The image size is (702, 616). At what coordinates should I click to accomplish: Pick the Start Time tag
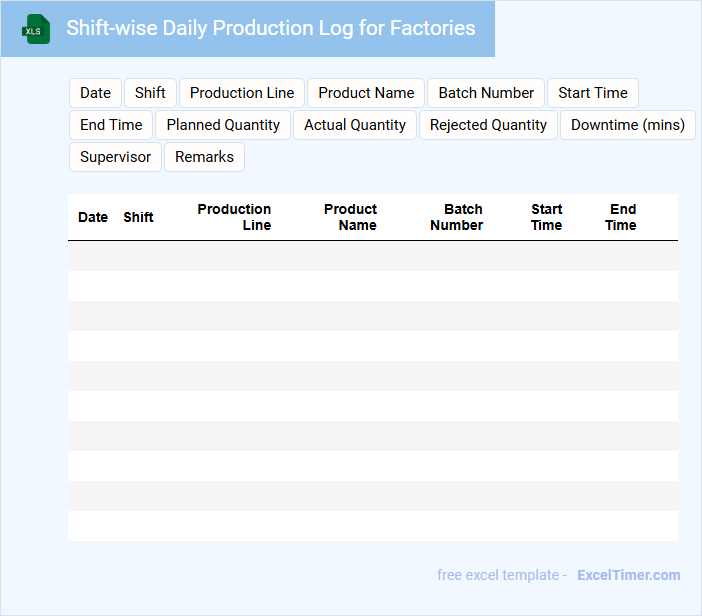pyautogui.click(x=593, y=93)
